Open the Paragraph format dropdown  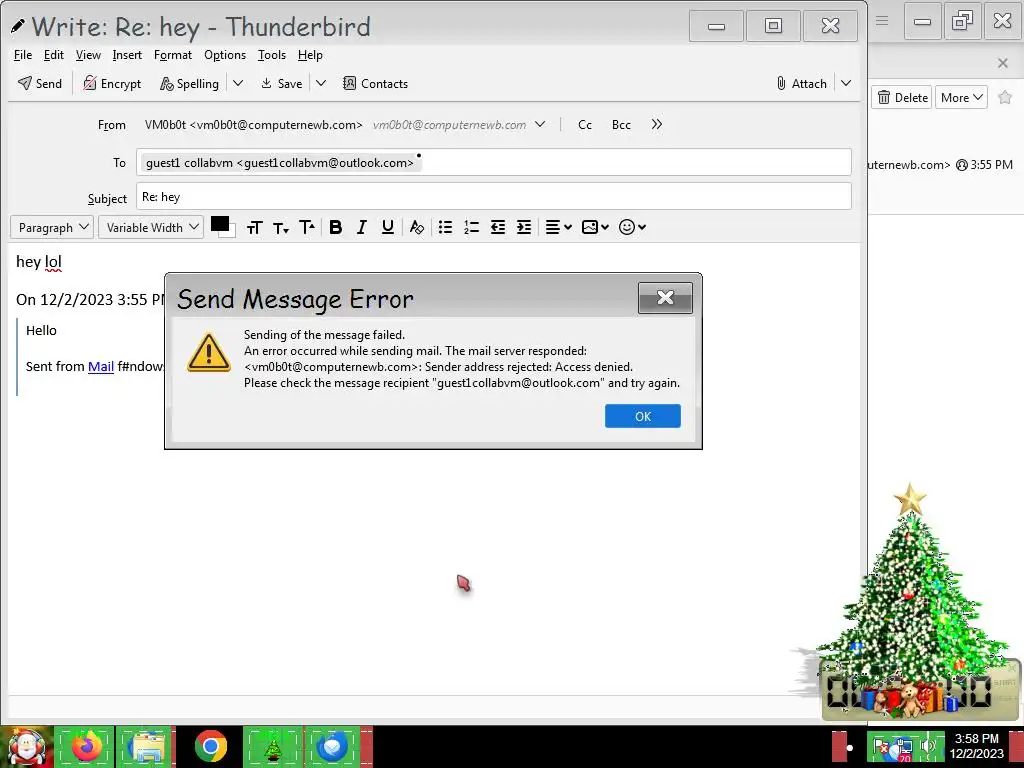52,227
